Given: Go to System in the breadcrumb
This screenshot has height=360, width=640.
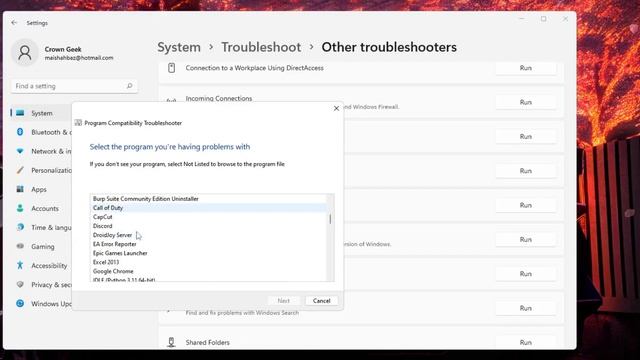Looking at the screenshot, I should point(179,47).
